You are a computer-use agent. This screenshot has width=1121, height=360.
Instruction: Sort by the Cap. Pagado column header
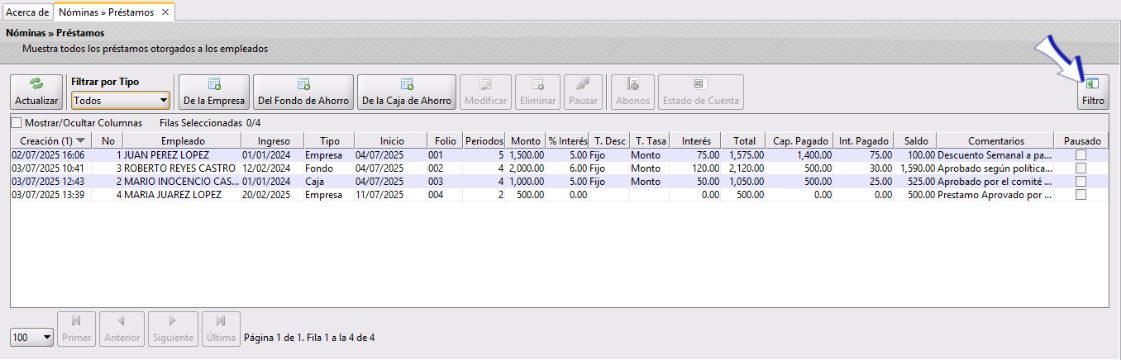tap(799, 140)
